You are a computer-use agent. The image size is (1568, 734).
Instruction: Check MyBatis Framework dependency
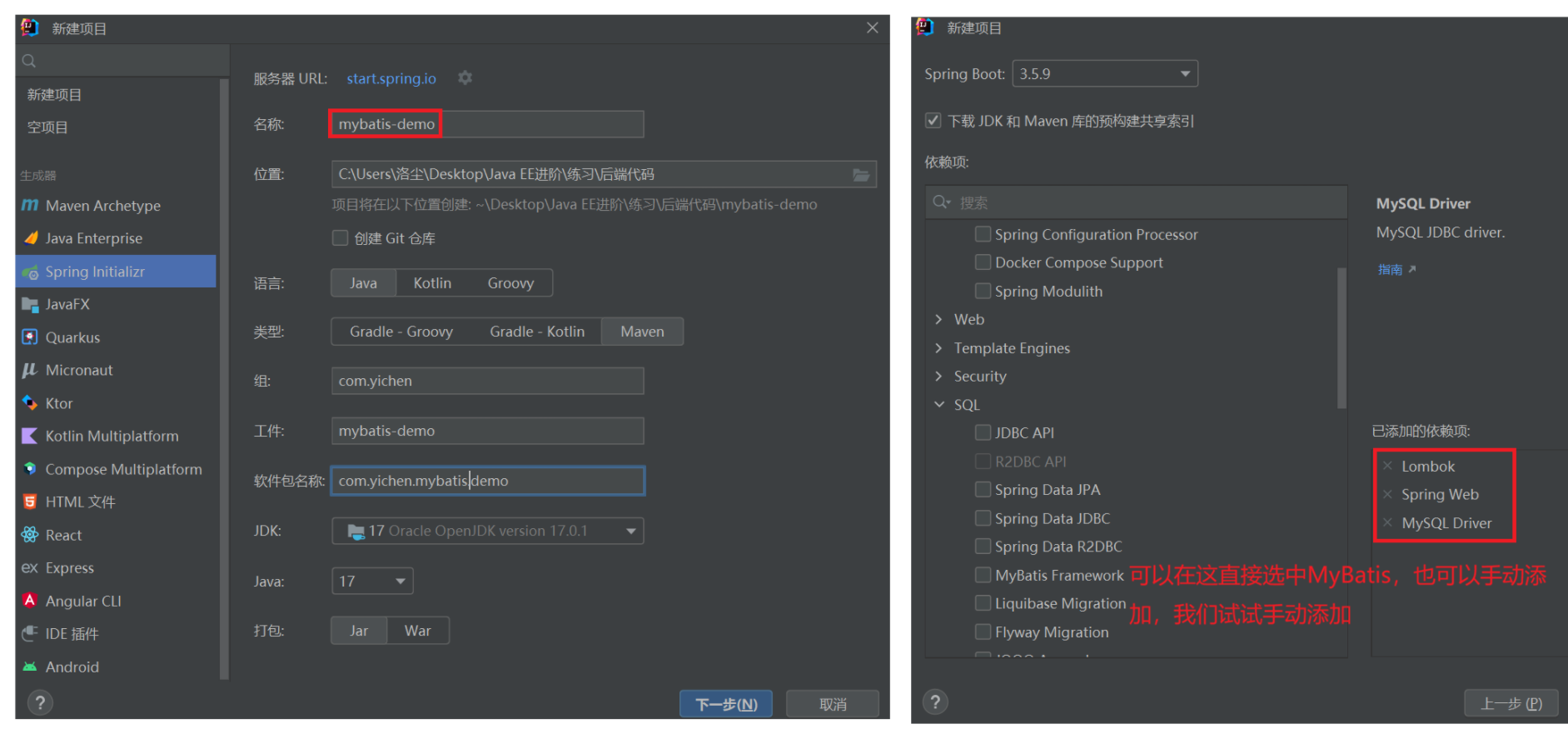(x=983, y=575)
